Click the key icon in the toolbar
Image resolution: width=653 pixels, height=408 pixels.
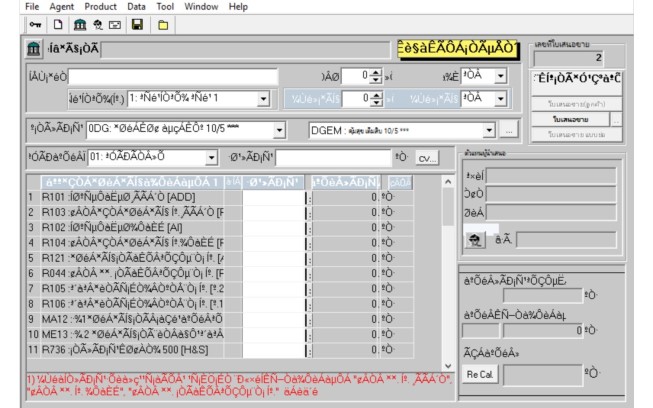click(x=35, y=25)
